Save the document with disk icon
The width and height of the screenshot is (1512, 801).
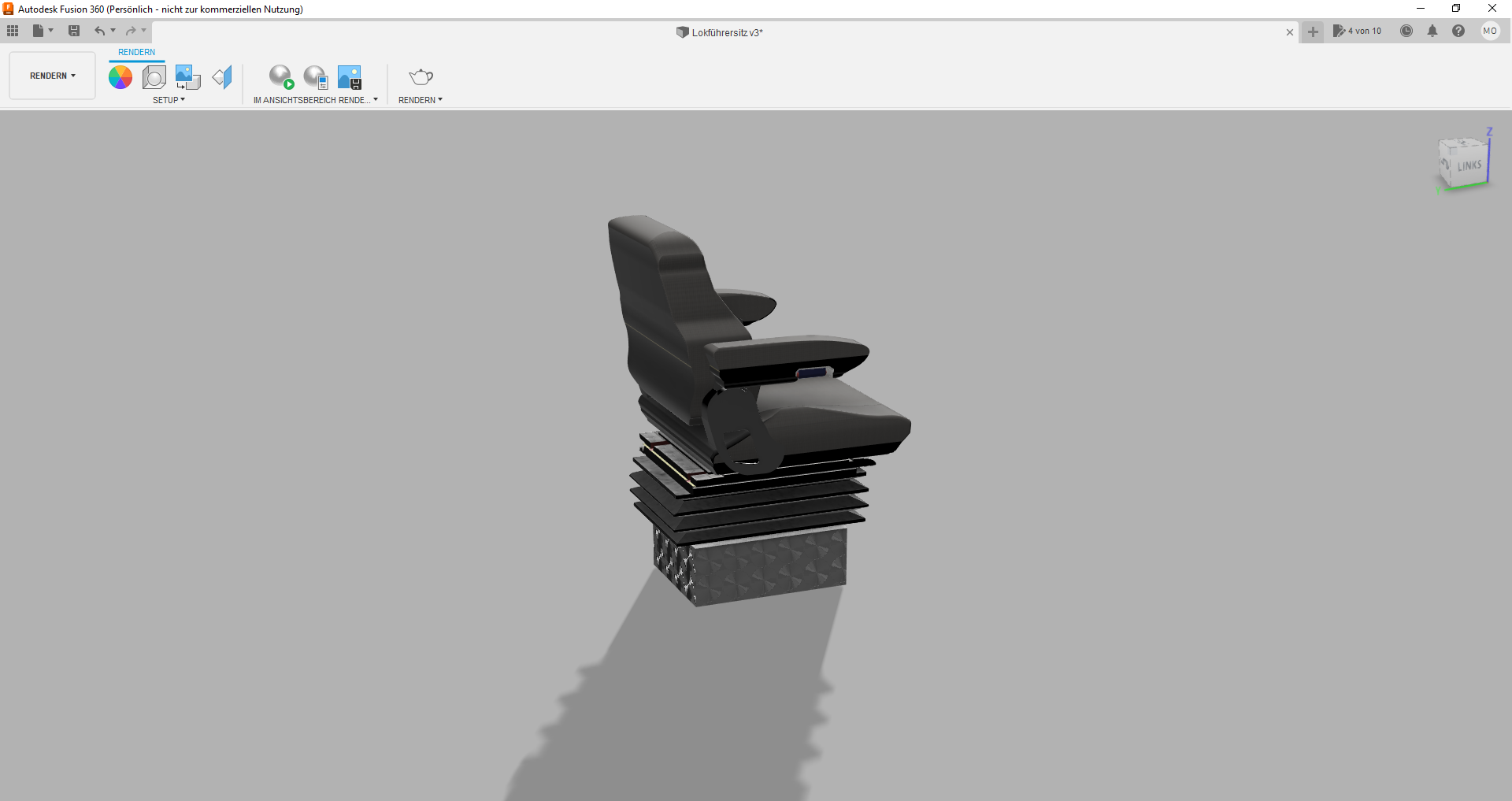click(74, 31)
